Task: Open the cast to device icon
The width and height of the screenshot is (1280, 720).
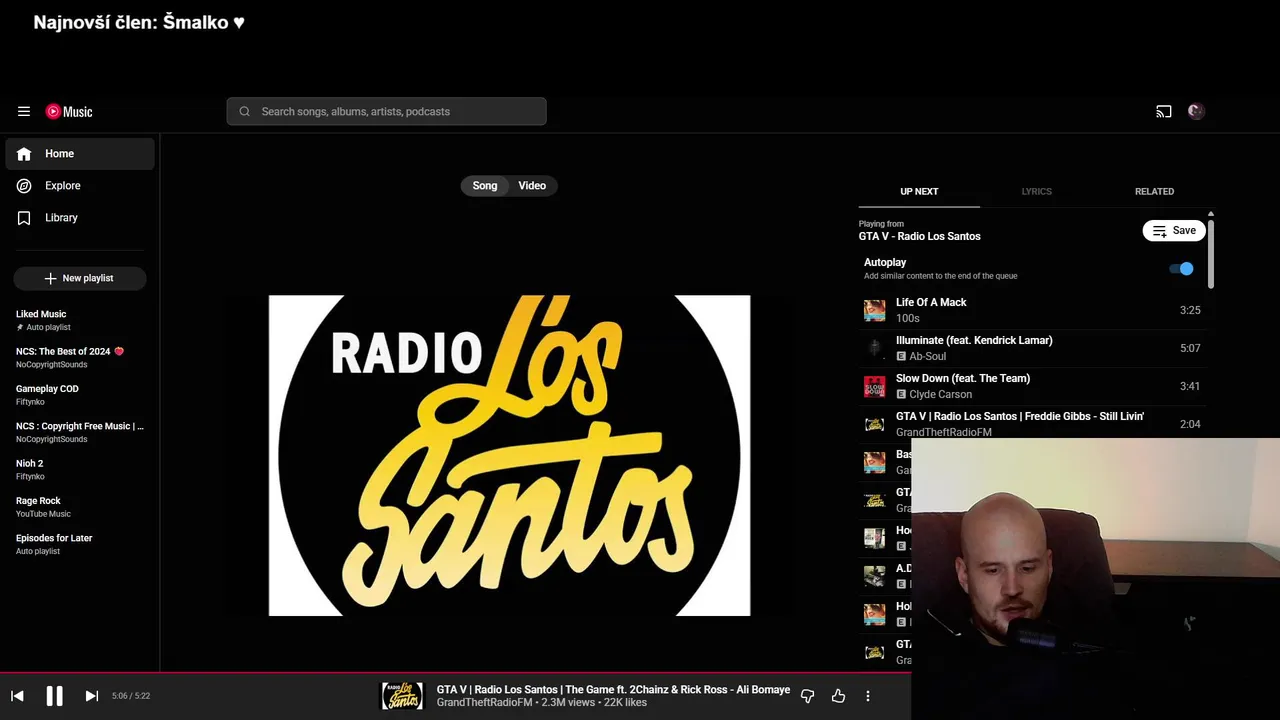Action: click(1164, 112)
